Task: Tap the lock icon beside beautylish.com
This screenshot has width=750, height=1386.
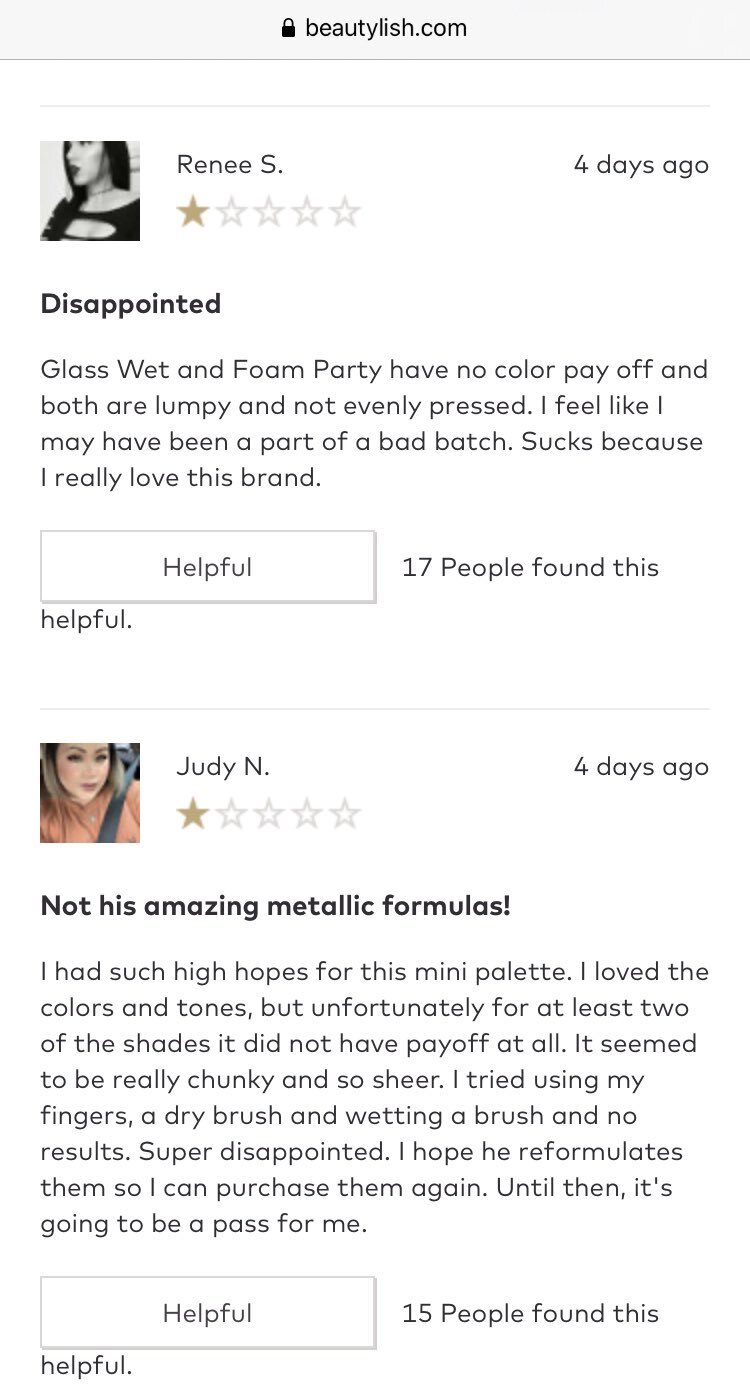Action: point(289,28)
